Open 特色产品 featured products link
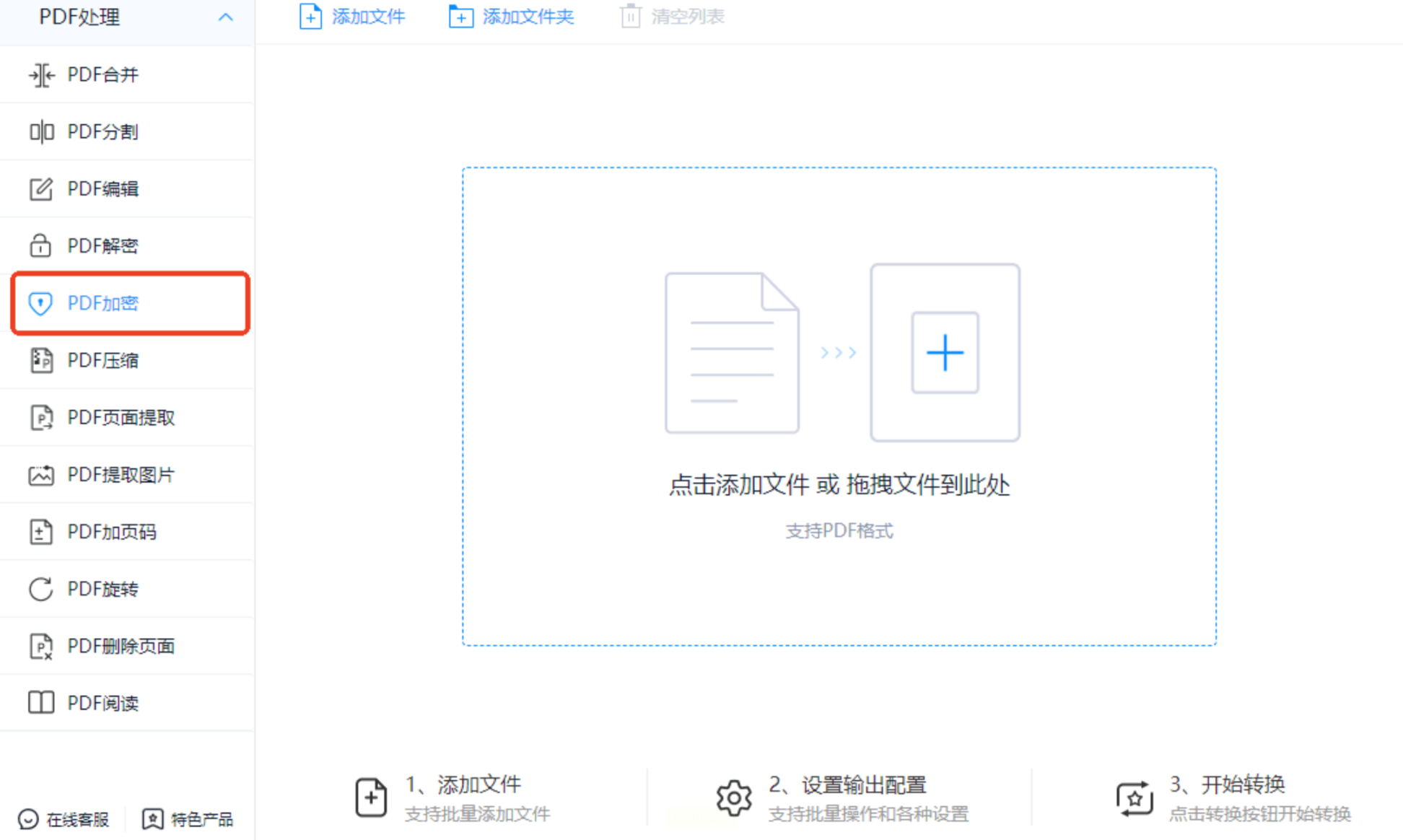 pos(188,819)
